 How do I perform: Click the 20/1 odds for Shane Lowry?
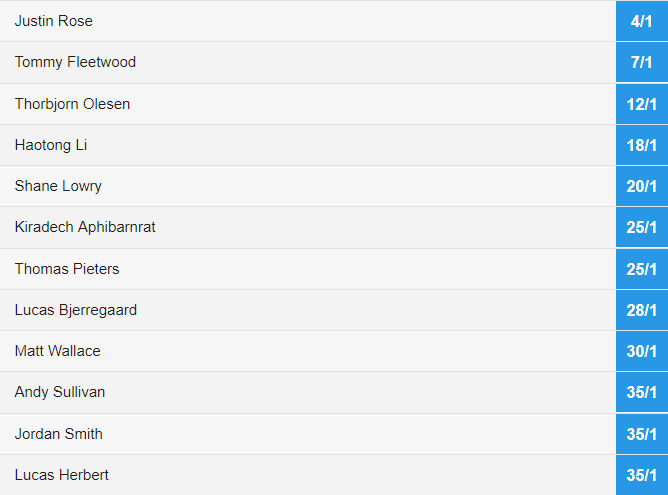(x=642, y=186)
